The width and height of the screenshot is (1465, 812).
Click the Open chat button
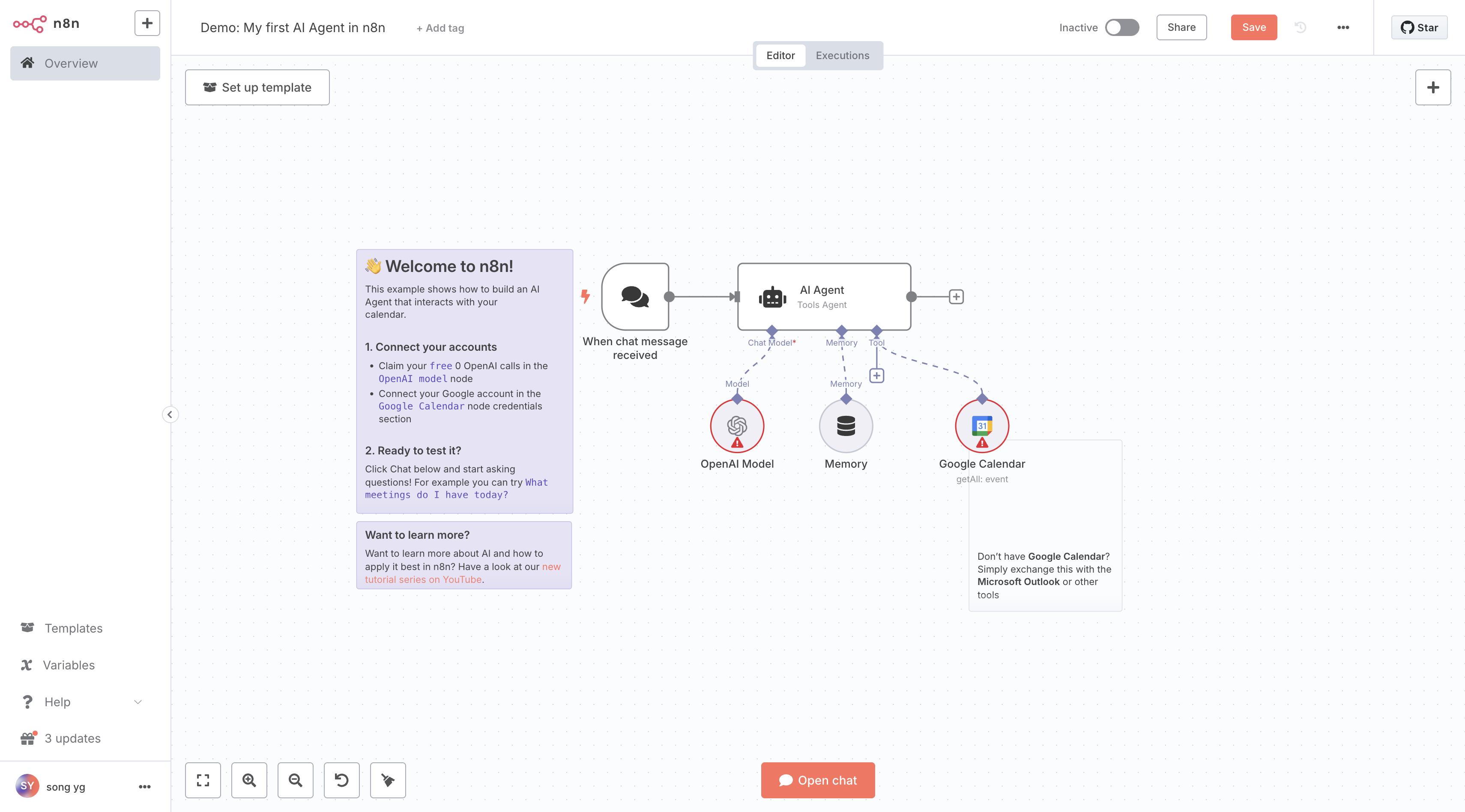click(x=818, y=780)
